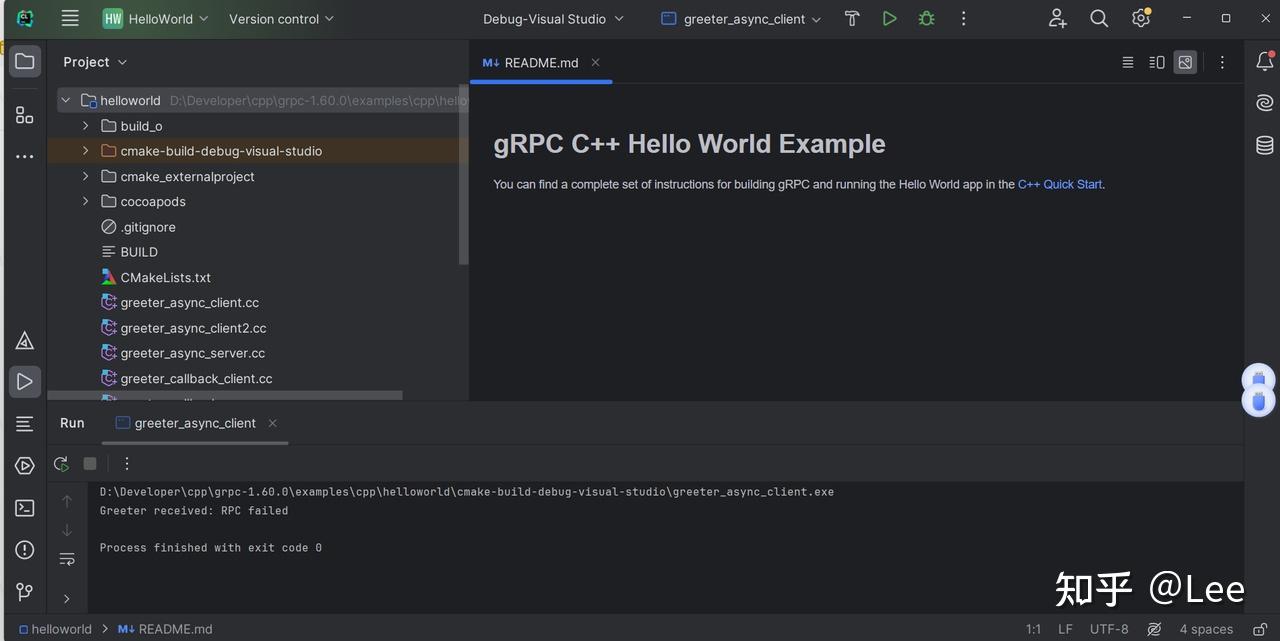1280x641 pixels.
Task: Select the greeter_async_client run tab
Action: (193, 423)
